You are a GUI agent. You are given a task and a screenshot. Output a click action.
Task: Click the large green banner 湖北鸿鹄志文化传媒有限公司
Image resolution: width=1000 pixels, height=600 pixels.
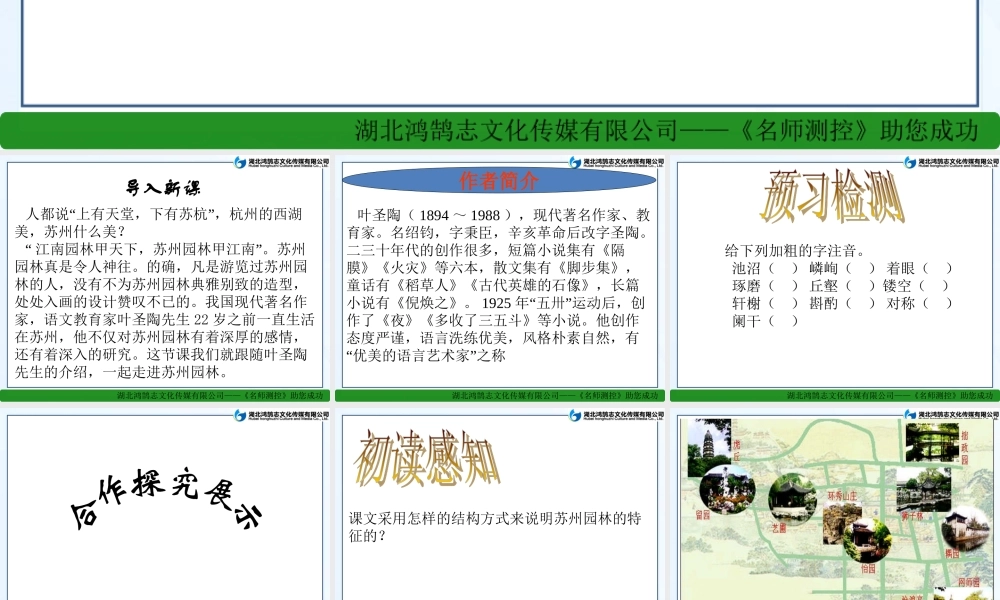click(500, 131)
